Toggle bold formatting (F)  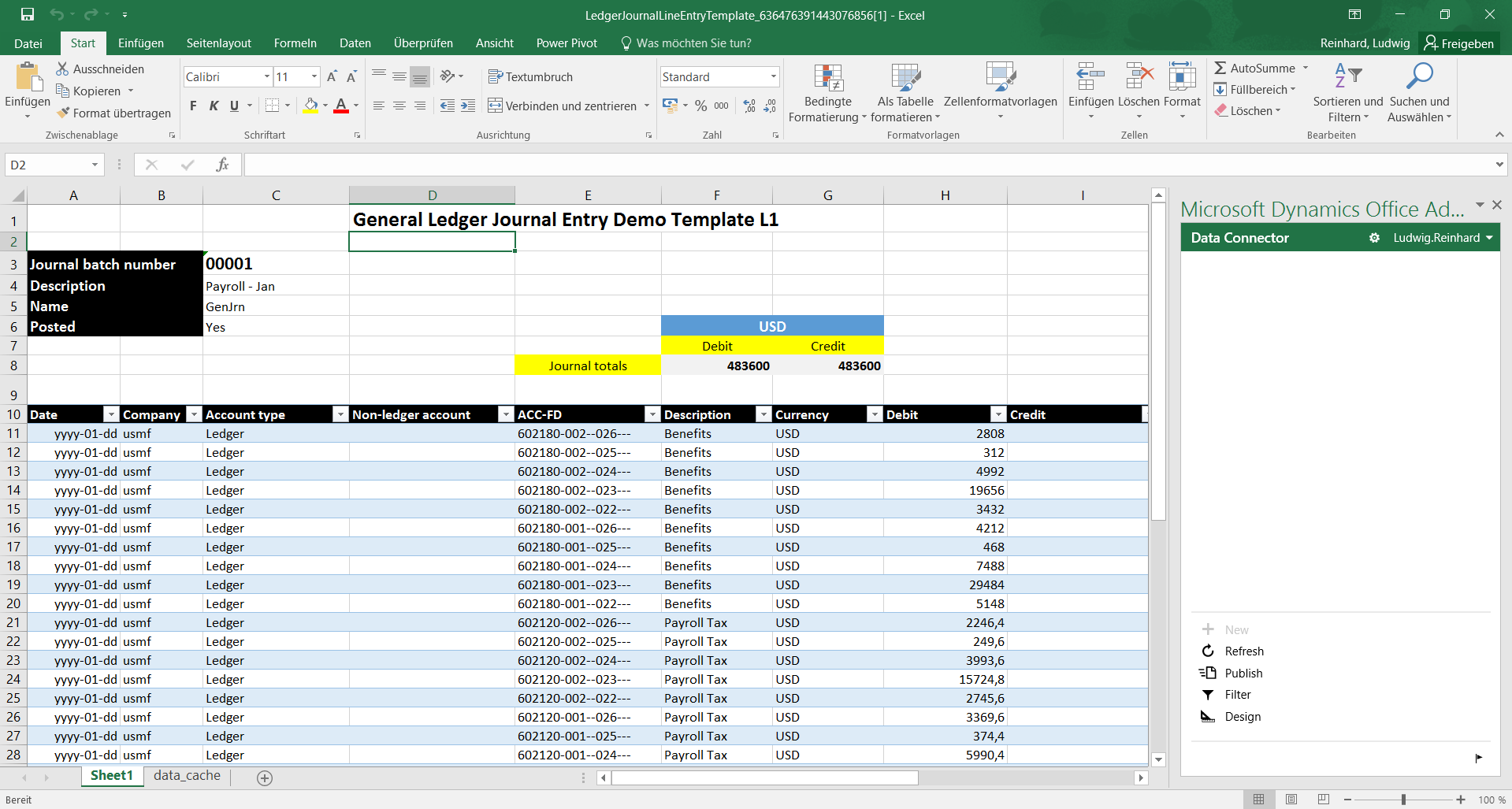click(x=193, y=106)
